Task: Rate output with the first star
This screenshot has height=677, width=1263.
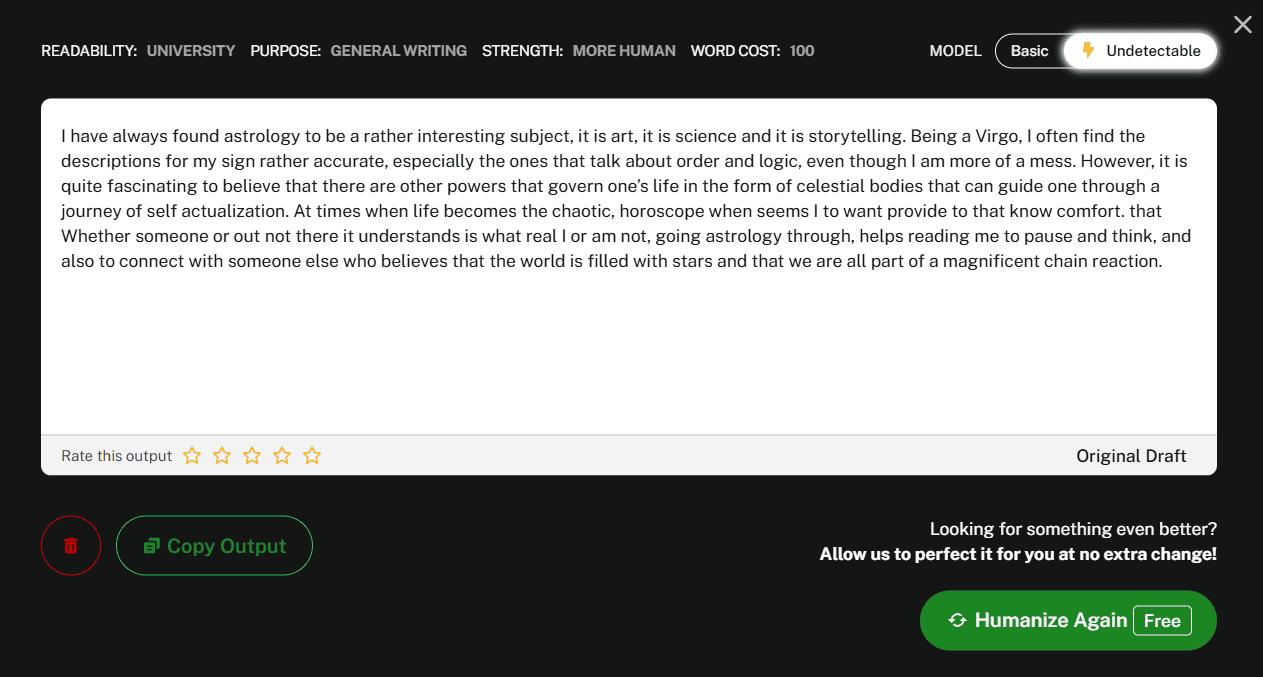Action: (x=192, y=456)
